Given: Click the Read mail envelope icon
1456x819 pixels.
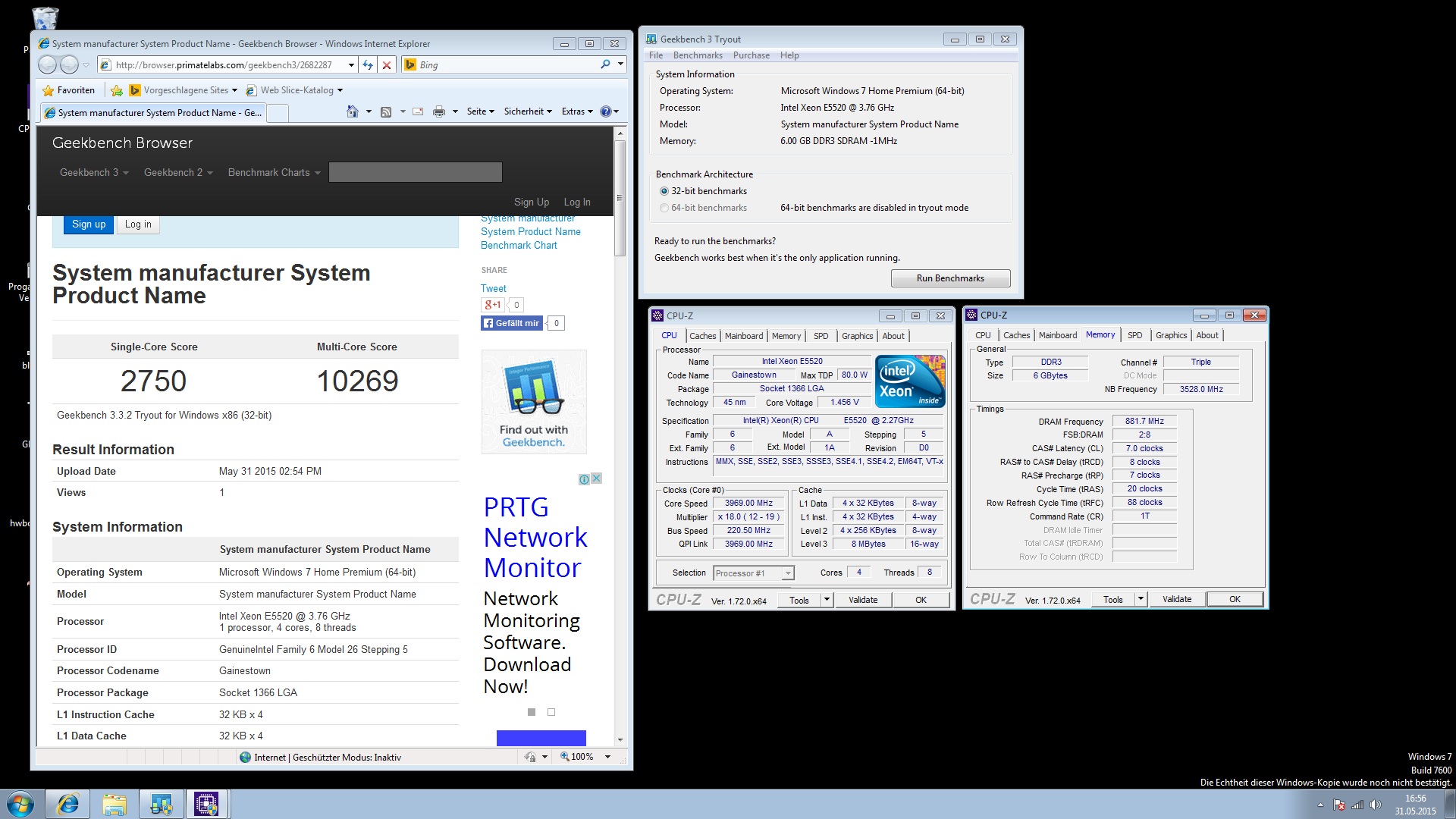Looking at the screenshot, I should (418, 111).
